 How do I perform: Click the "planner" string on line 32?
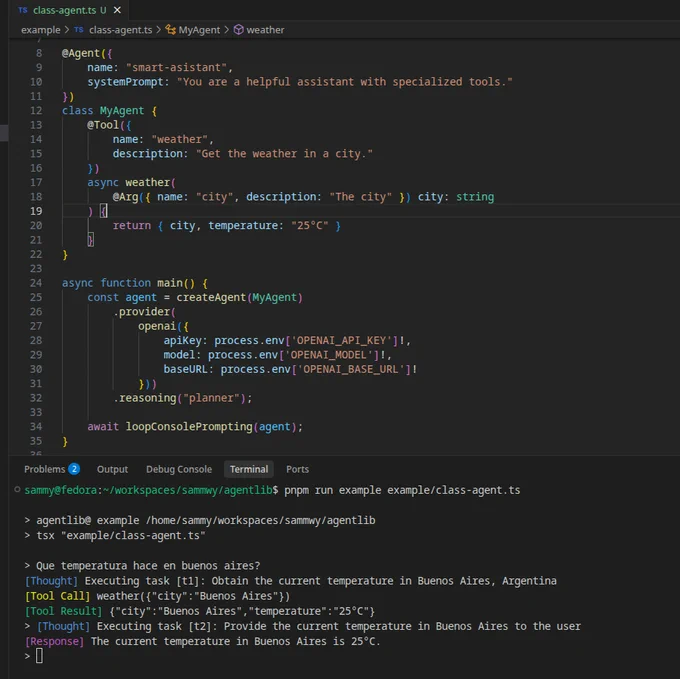coord(211,398)
